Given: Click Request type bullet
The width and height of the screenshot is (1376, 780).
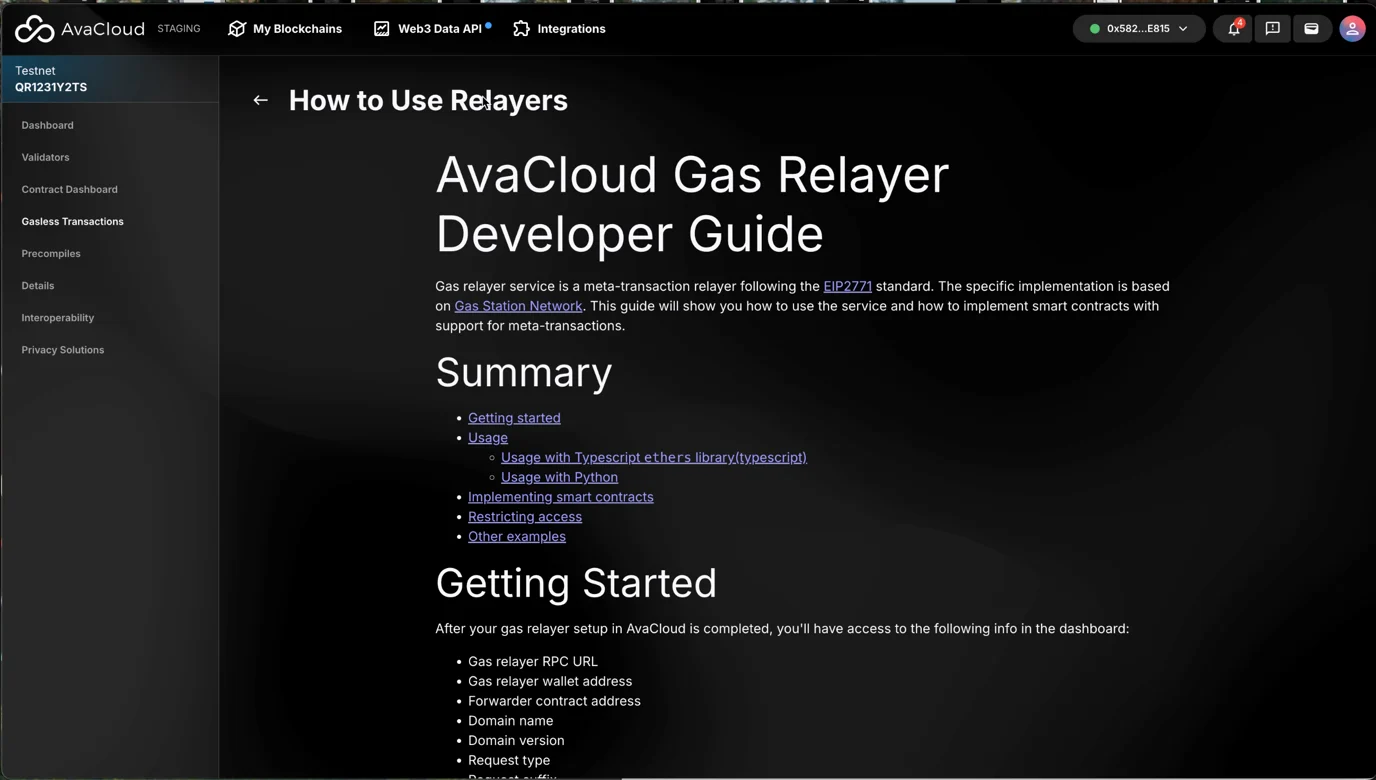Looking at the screenshot, I should 509,761.
